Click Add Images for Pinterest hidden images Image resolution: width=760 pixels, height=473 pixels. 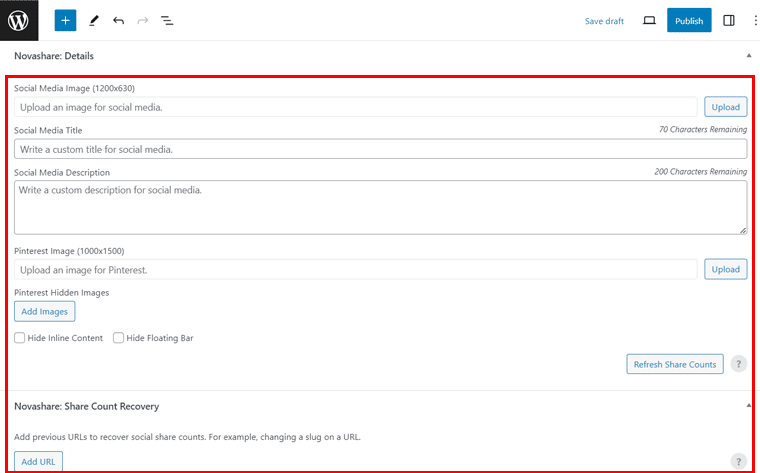coord(45,312)
